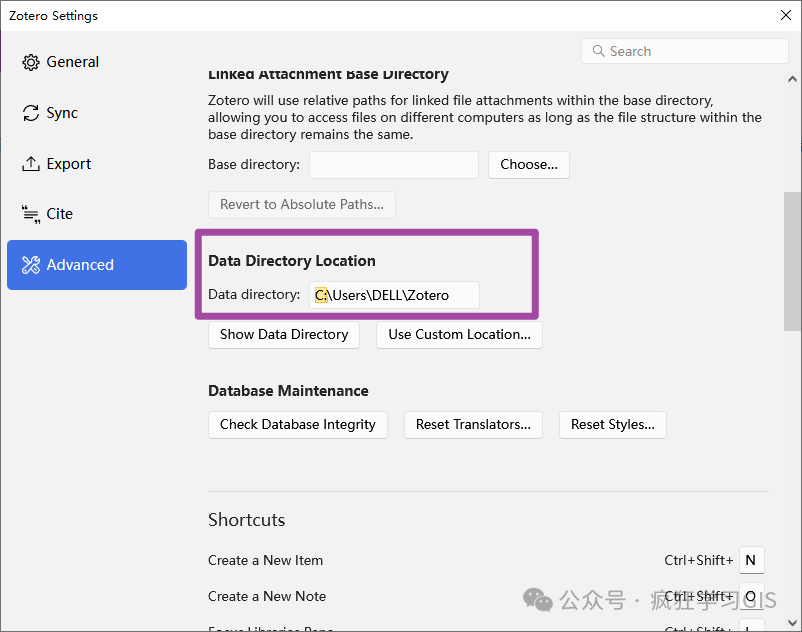The height and width of the screenshot is (632, 802).
Task: Click the Advanced tools icon
Action: 31,265
